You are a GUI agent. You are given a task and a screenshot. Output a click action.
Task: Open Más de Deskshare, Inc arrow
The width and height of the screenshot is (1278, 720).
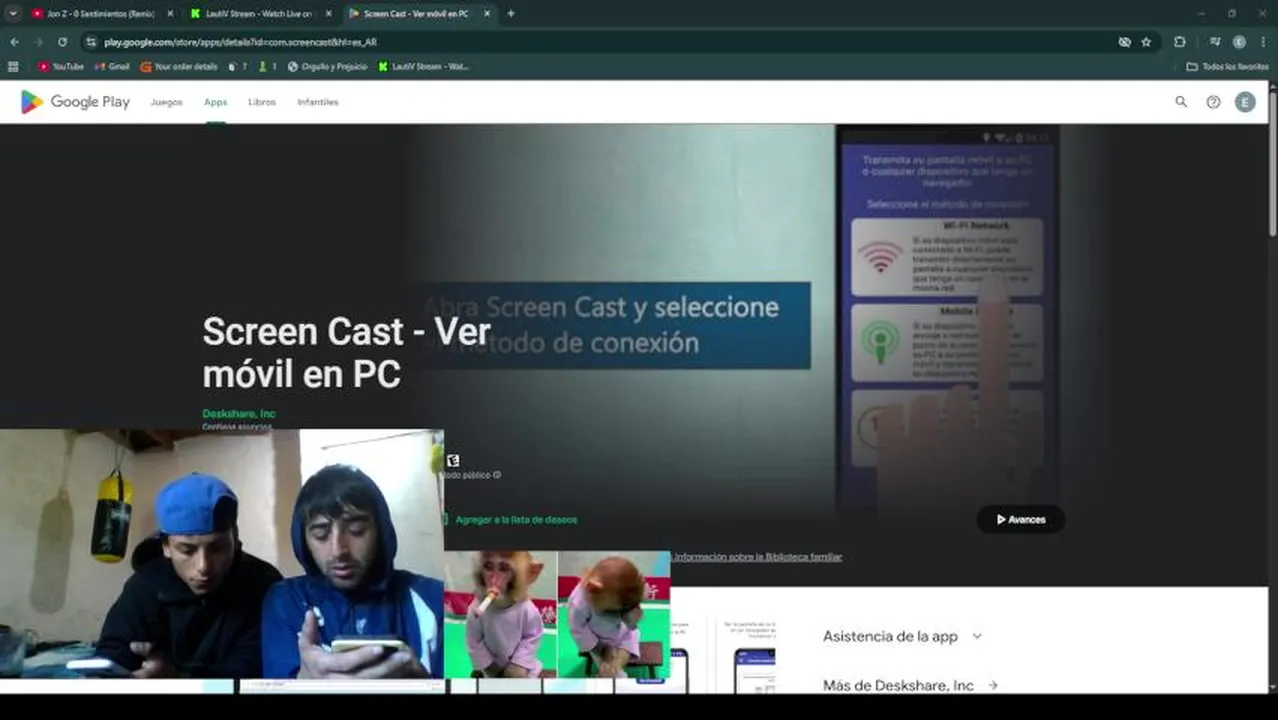click(992, 685)
